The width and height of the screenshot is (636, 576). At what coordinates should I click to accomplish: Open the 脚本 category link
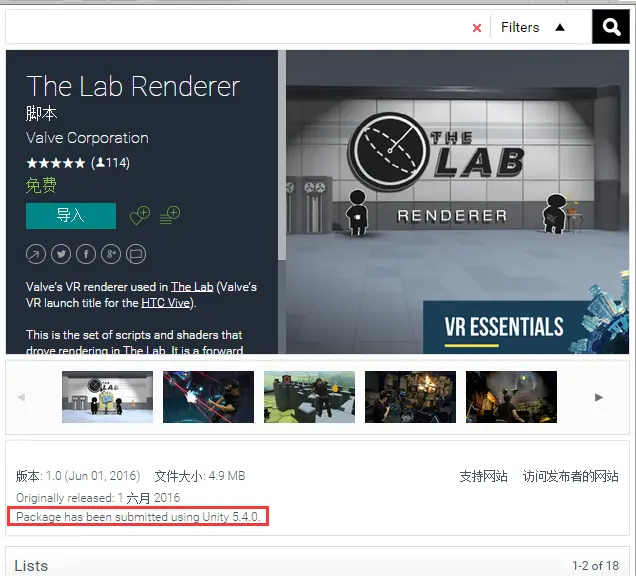click(x=41, y=113)
